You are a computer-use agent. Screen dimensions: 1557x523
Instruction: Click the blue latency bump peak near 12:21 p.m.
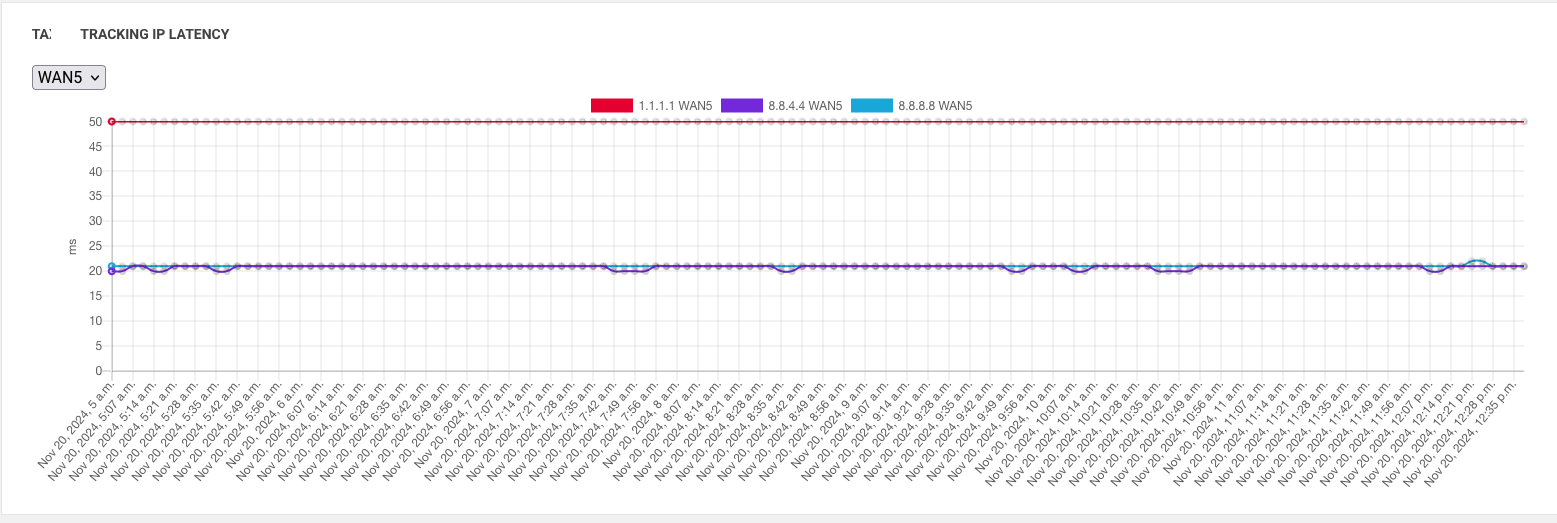coord(1476,260)
